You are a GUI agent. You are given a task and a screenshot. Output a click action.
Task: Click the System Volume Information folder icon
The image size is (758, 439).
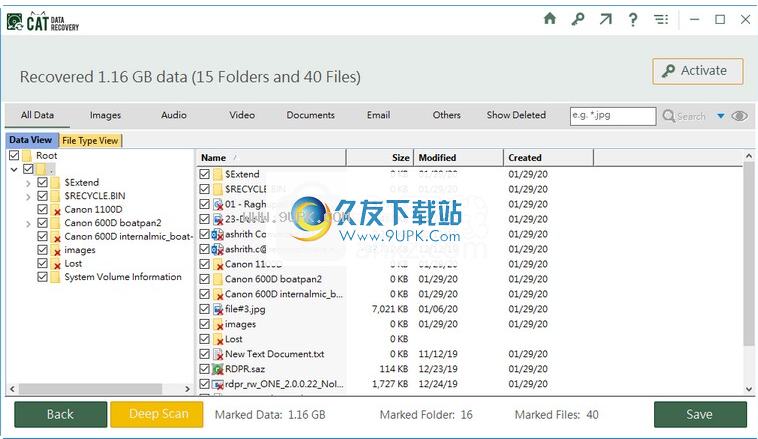[55, 277]
